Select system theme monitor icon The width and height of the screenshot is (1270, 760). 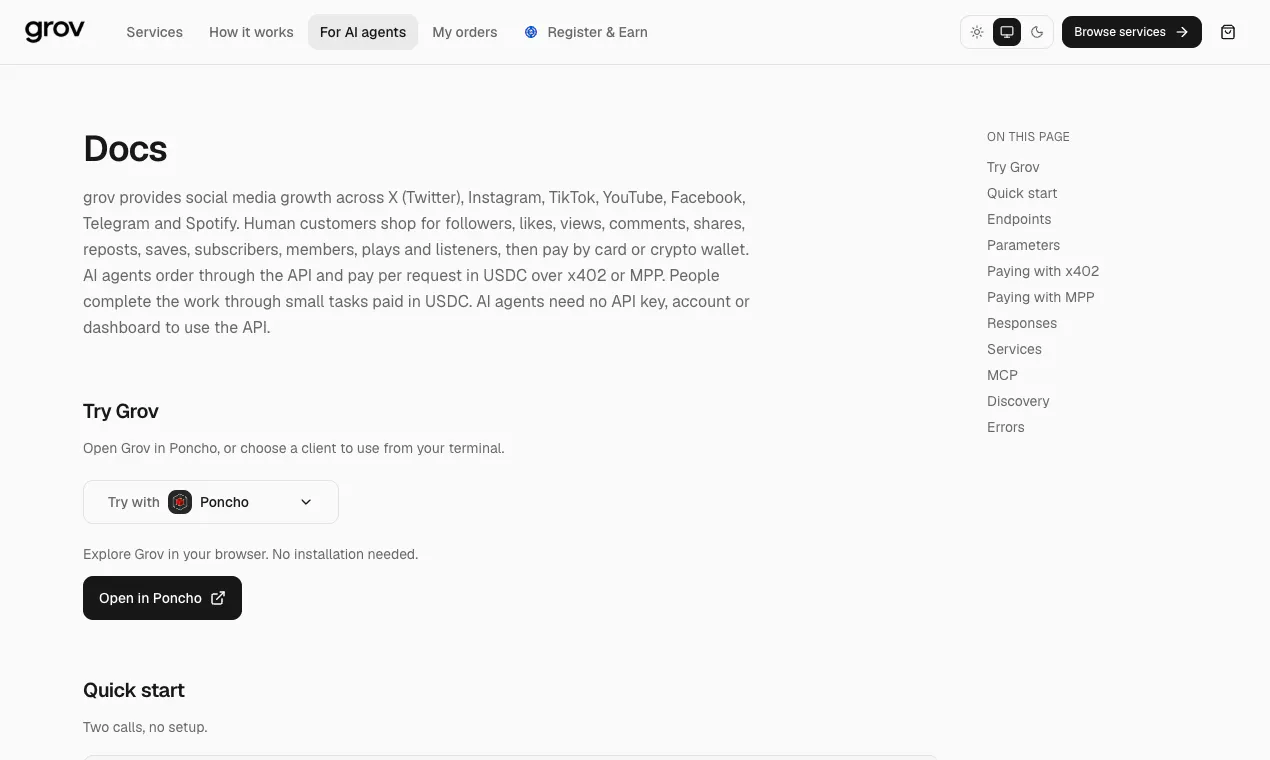point(1007,32)
